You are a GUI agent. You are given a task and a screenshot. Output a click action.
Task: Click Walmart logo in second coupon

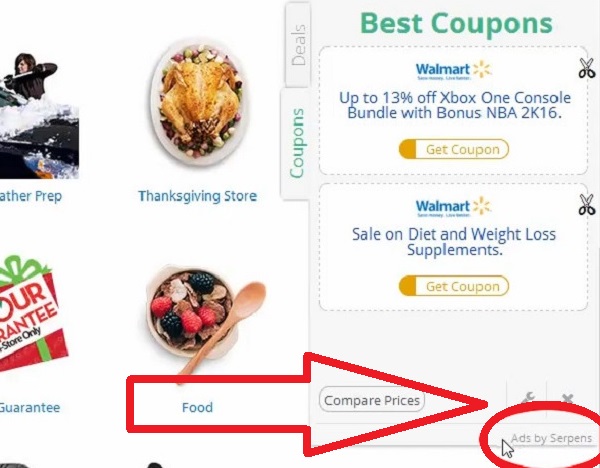pos(453,207)
